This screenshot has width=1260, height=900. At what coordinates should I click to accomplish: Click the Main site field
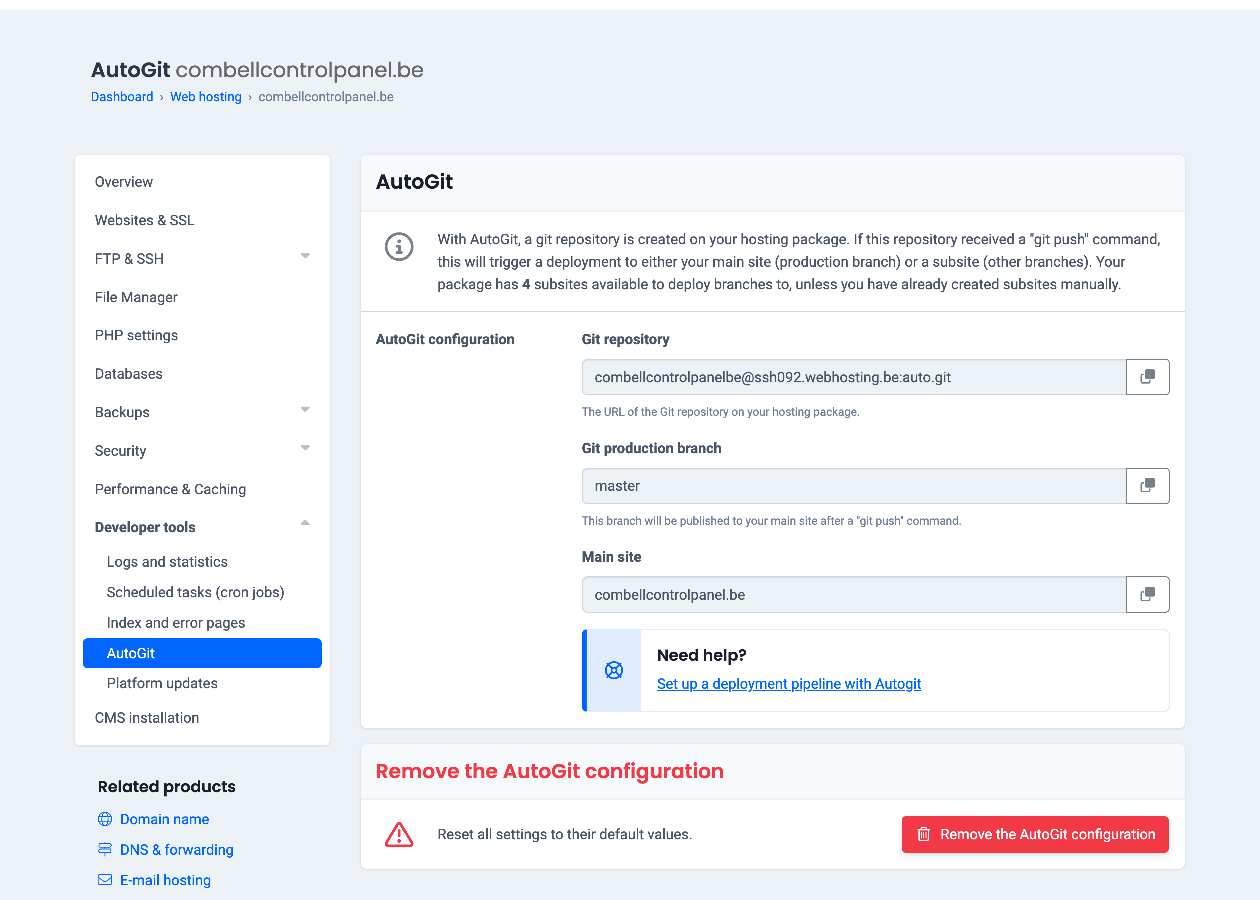854,594
